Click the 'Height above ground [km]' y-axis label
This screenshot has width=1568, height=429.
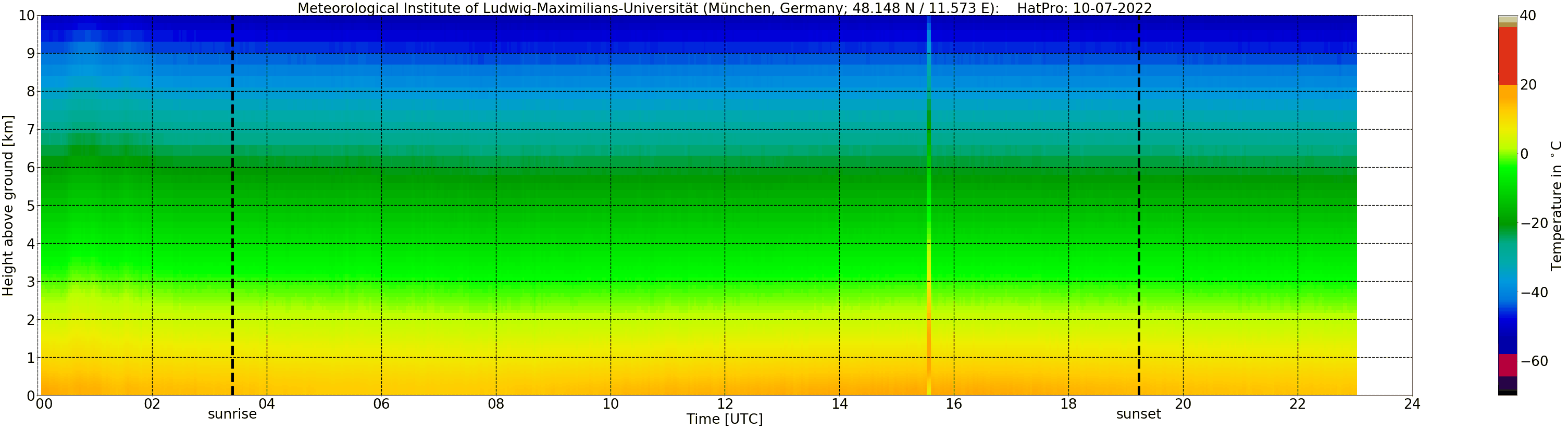click(8, 206)
